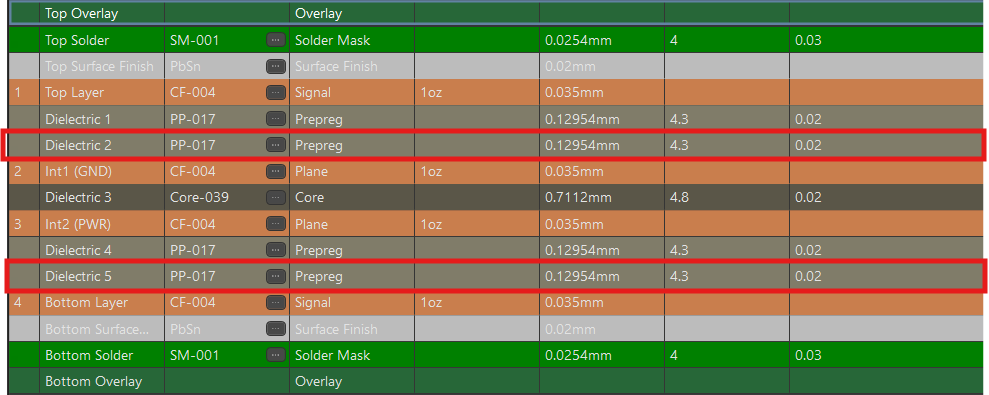Open material picker for Top Surface Finish PbSn
989x395 pixels.
[276, 66]
